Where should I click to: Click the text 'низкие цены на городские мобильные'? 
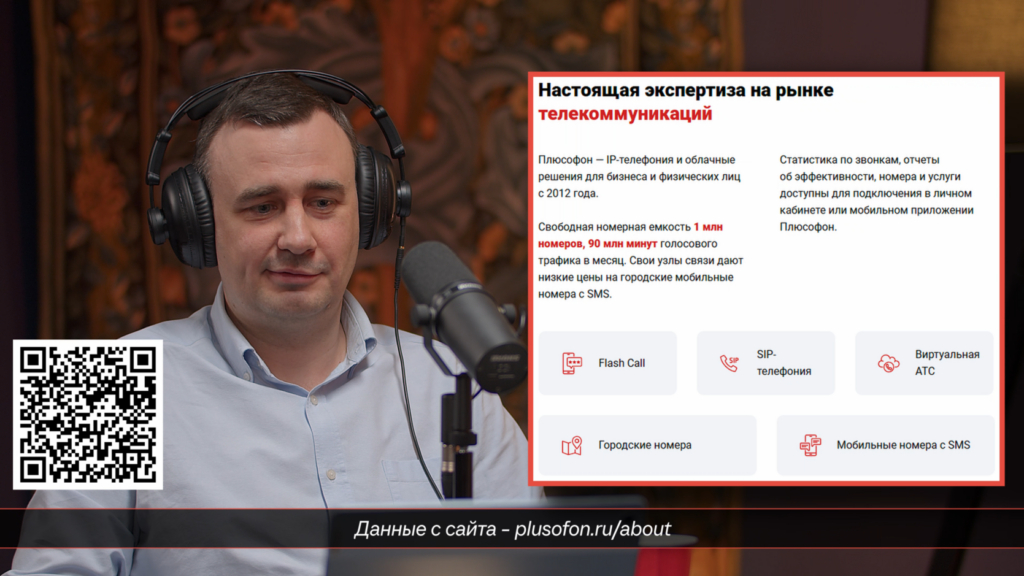tap(635, 278)
